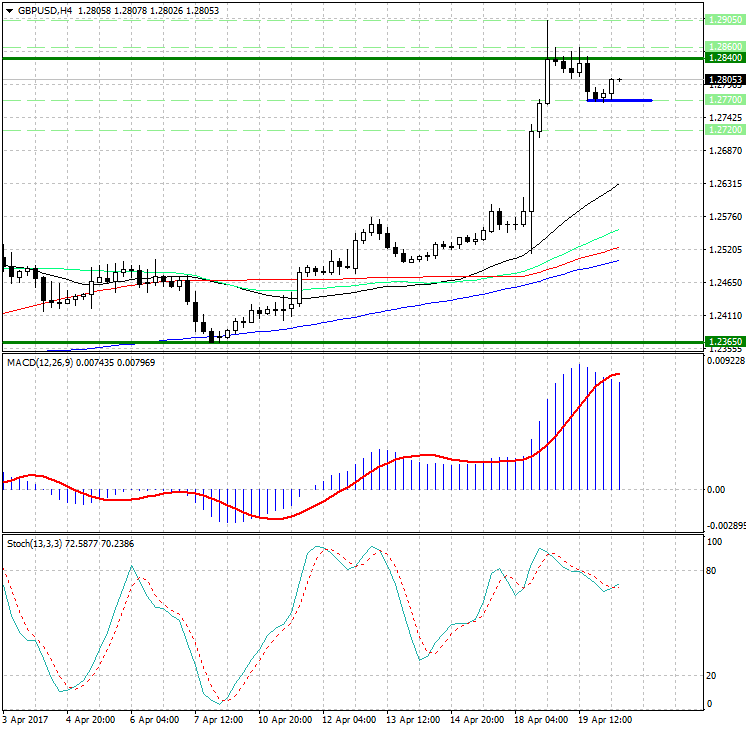Viewport: 746px width, 731px height.
Task: Select the 1.28600 price level label
Action: click(x=723, y=46)
